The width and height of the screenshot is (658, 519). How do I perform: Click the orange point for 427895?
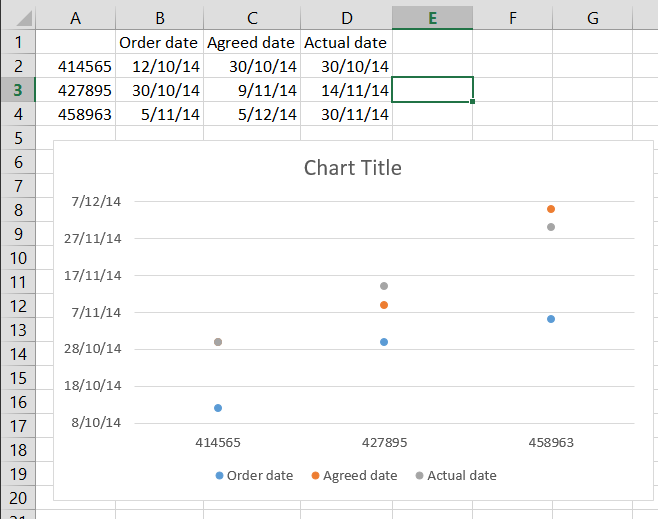point(384,305)
